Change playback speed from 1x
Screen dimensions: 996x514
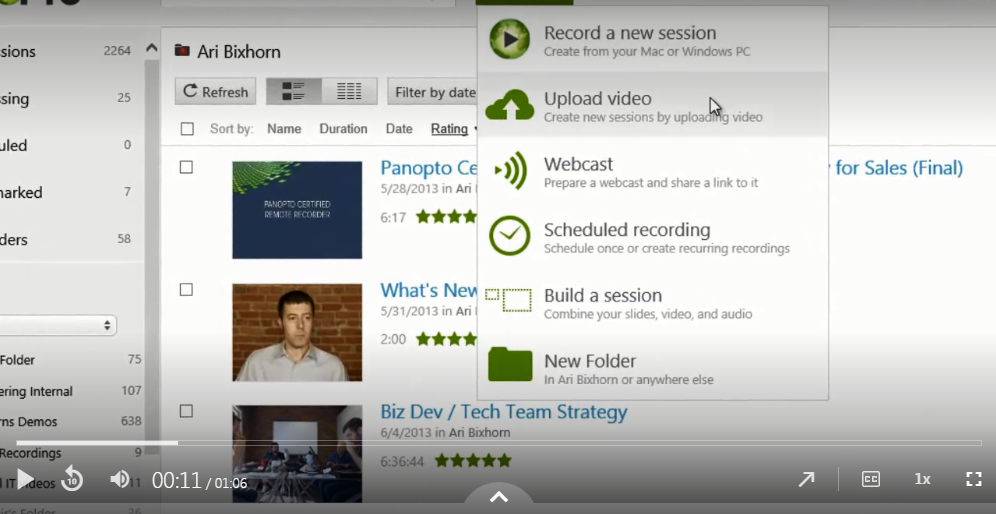coord(922,479)
